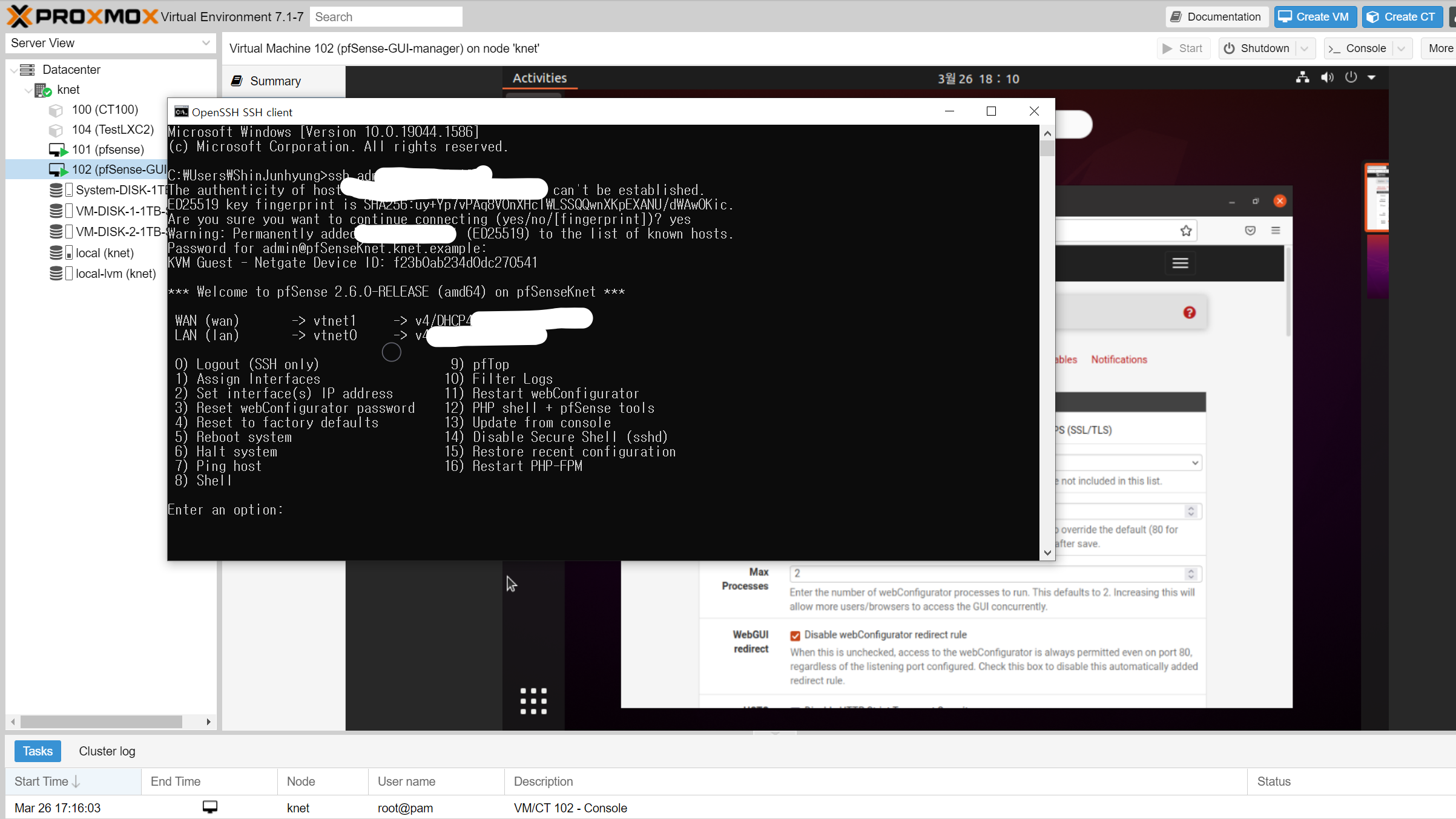
Task: Click the Proxmox logo
Action: [82, 16]
